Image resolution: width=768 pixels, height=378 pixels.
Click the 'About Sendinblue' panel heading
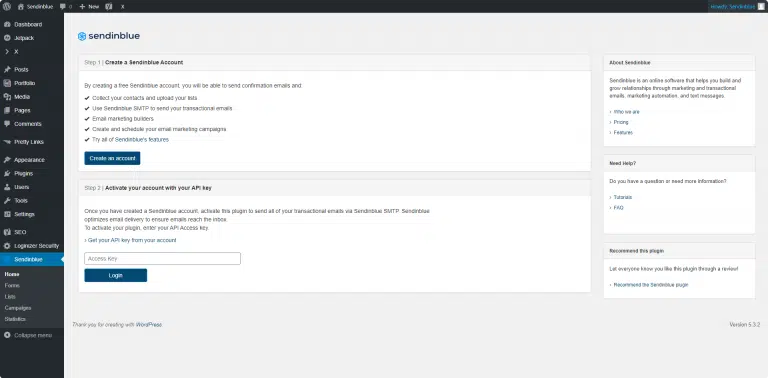click(630, 63)
